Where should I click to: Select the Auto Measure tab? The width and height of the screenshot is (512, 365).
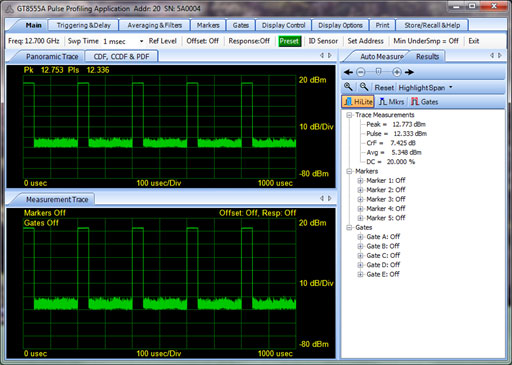pos(382,57)
